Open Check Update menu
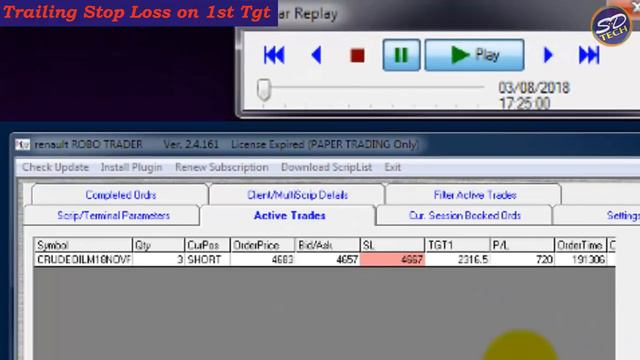 pos(56,167)
